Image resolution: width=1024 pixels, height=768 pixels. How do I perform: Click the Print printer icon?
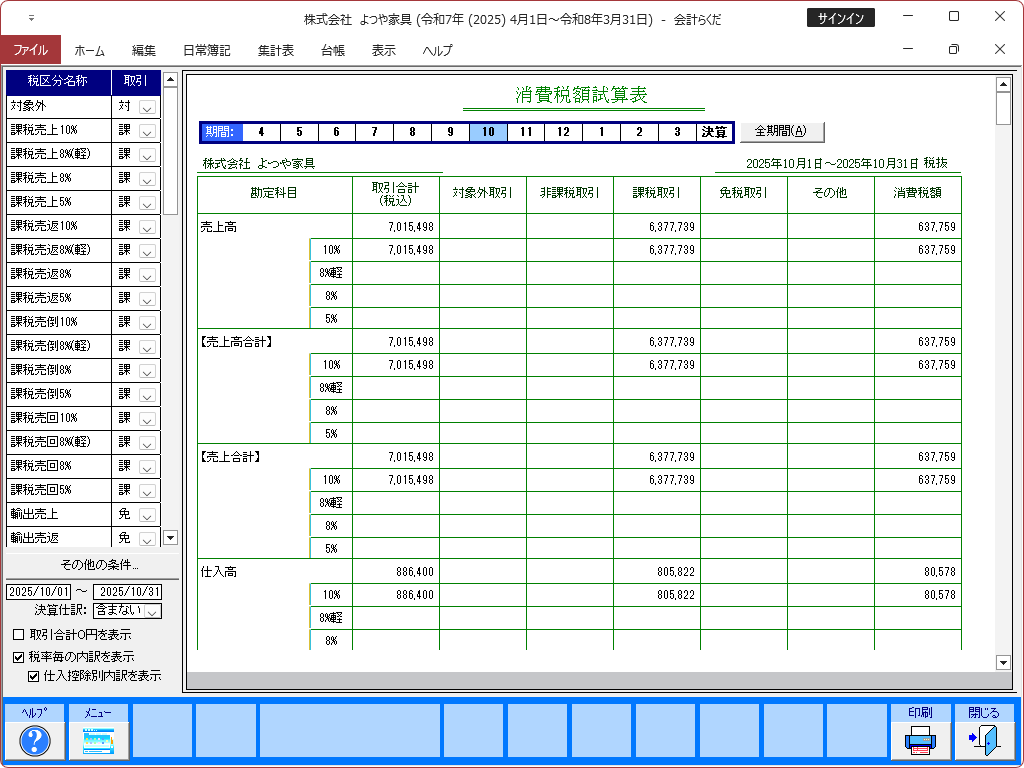click(x=920, y=740)
